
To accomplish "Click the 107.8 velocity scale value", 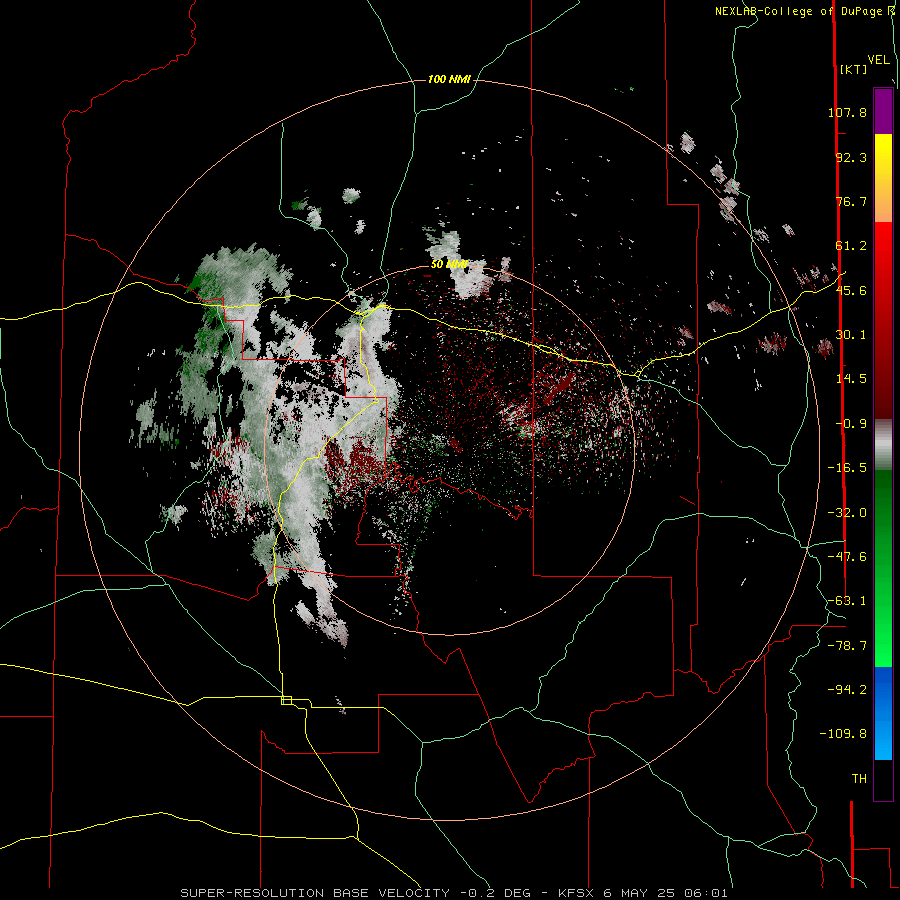I will tap(847, 112).
